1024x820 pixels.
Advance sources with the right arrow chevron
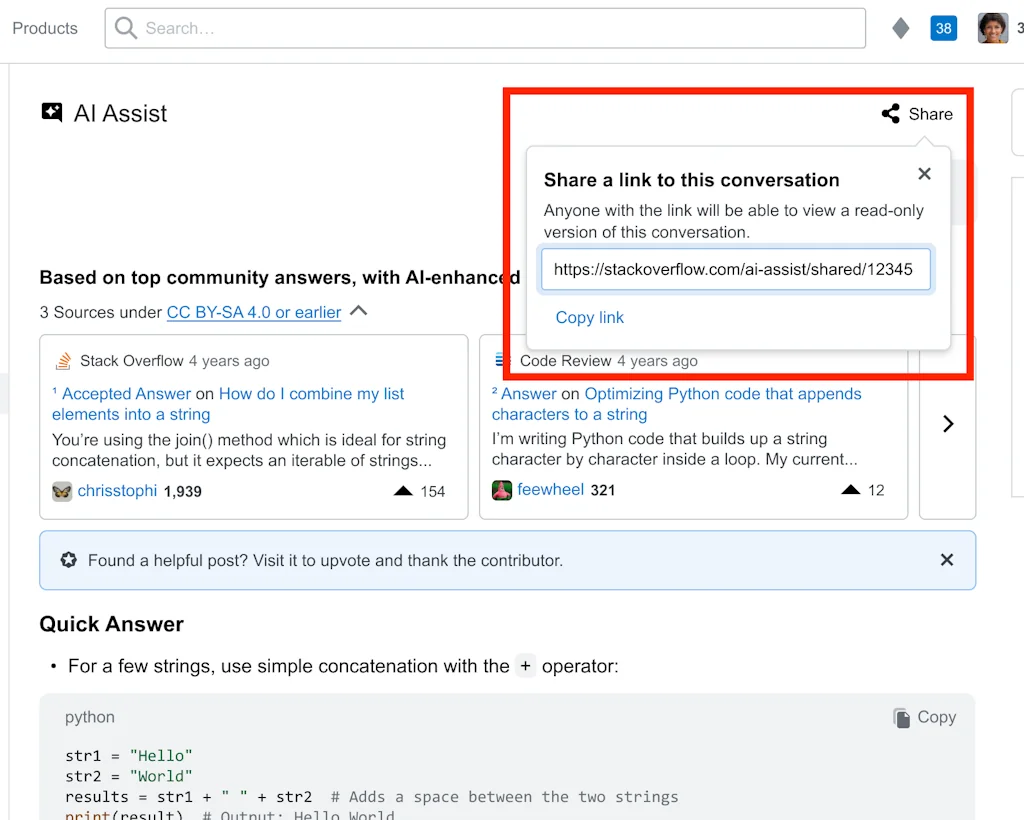click(x=948, y=424)
